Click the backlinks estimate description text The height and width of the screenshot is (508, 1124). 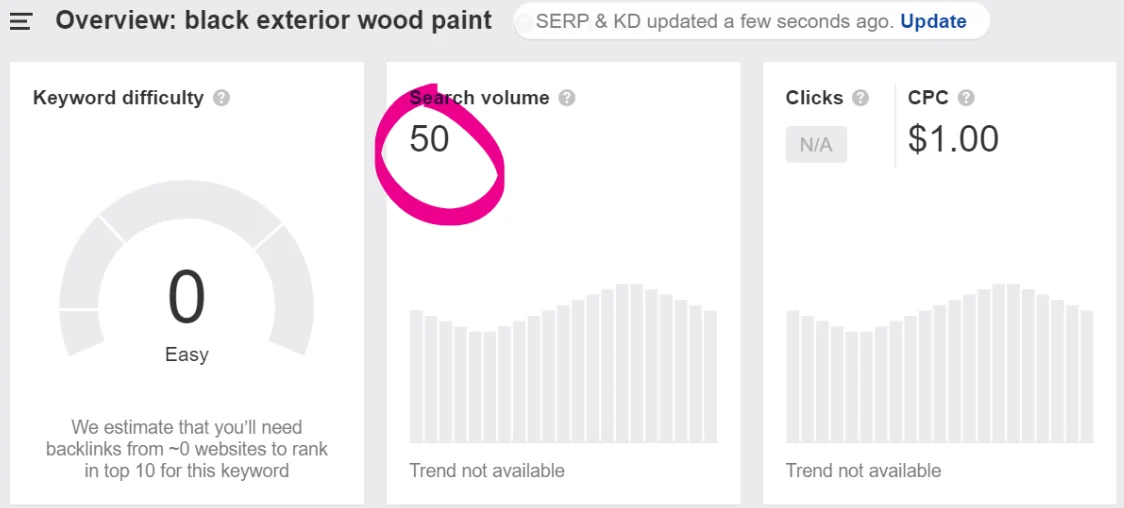point(186,449)
